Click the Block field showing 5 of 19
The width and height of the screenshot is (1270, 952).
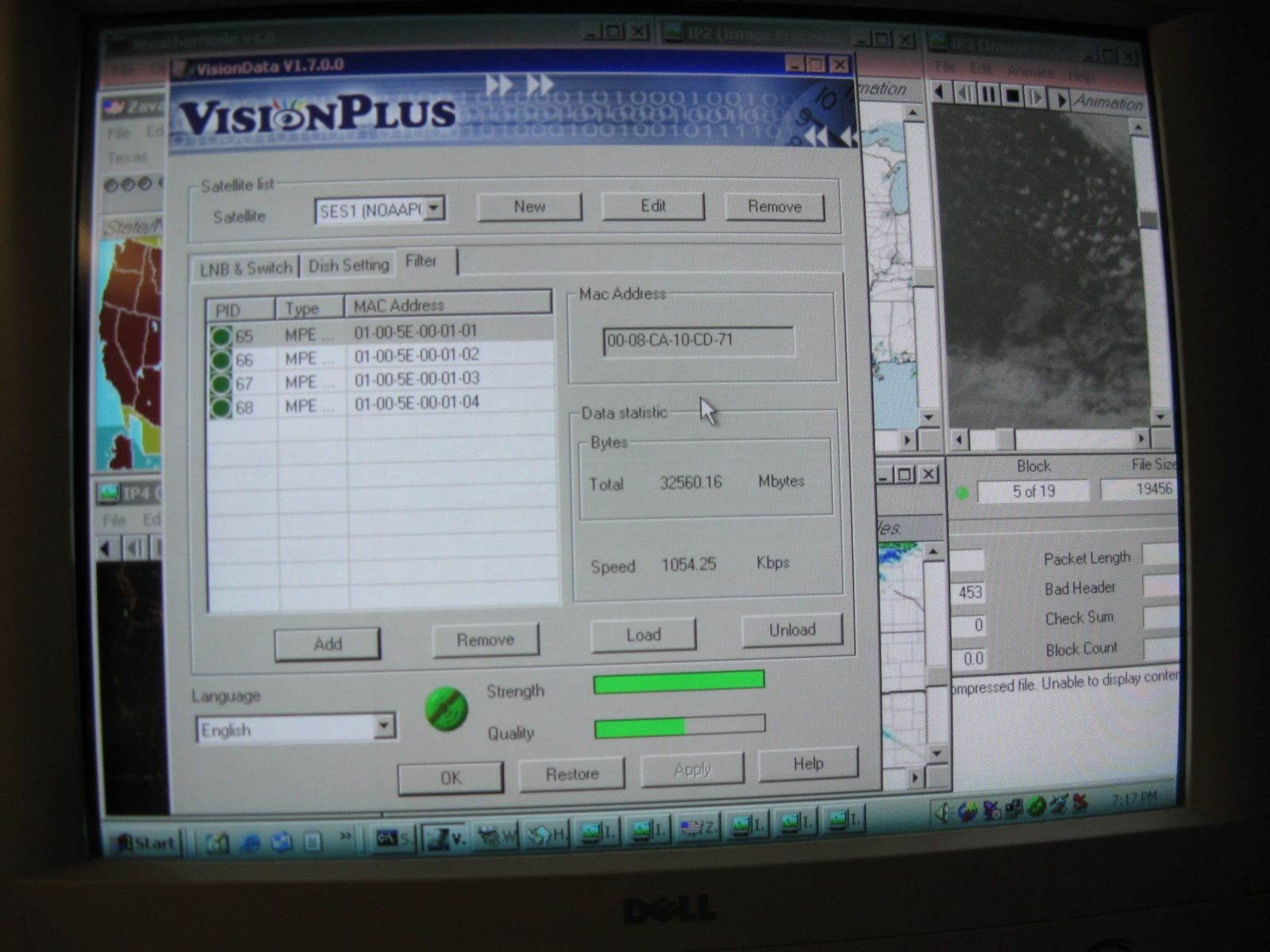click(x=1033, y=492)
